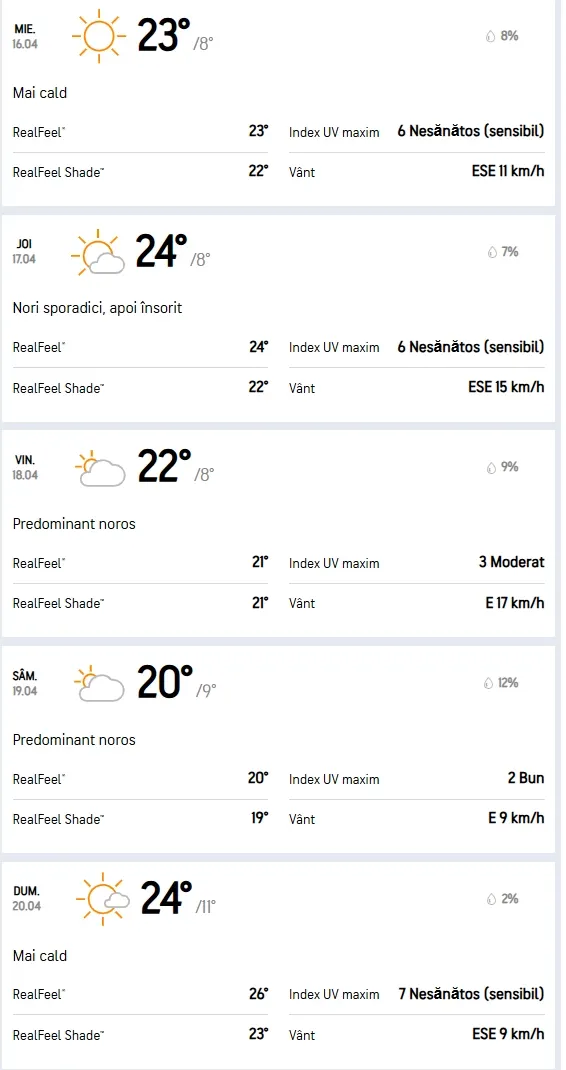Viewport: 566px width, 1070px height.
Task: Click the raindrop icon beside 12% precipitation
Action: pos(487,683)
